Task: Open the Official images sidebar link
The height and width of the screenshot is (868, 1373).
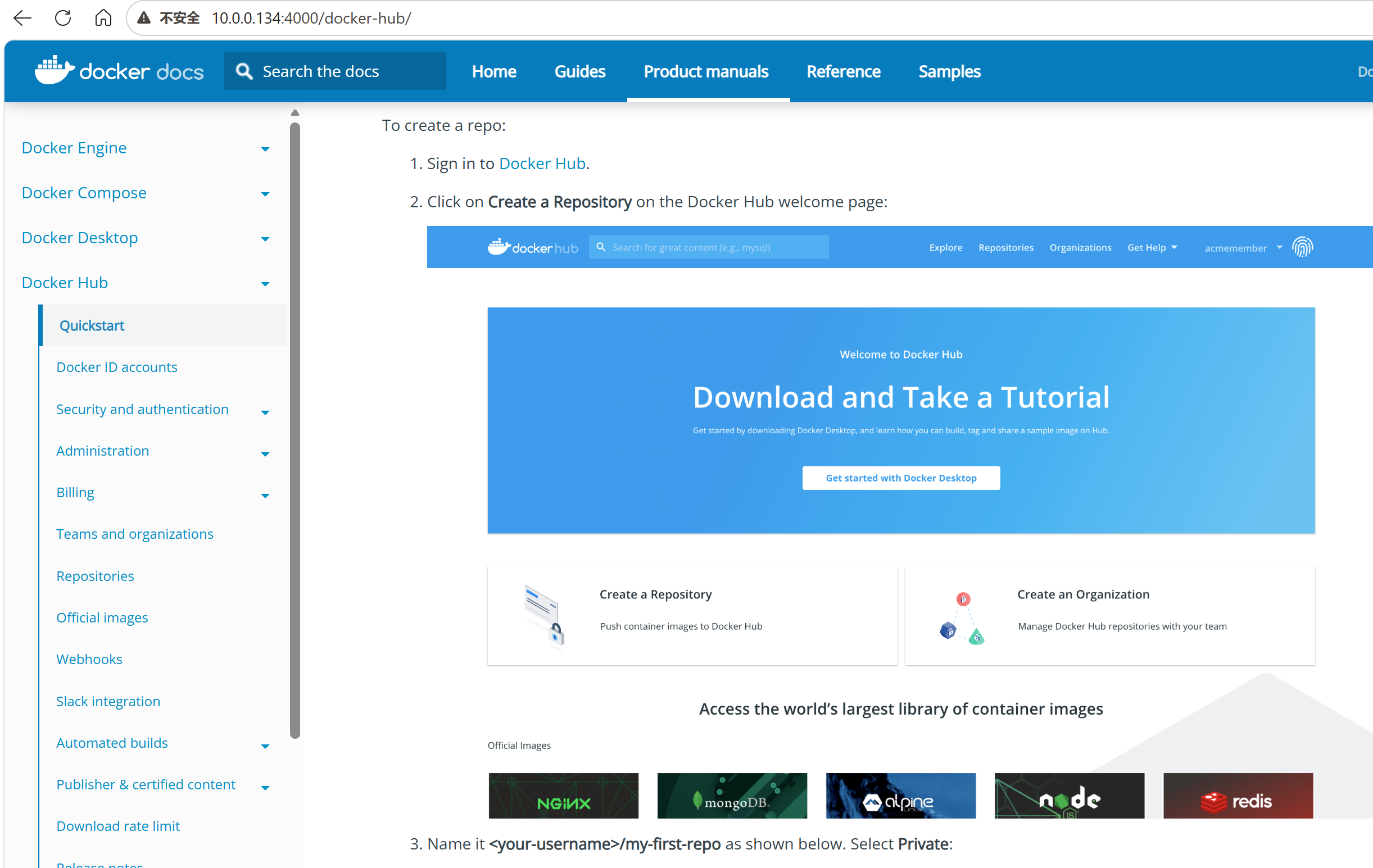Action: [x=102, y=618]
